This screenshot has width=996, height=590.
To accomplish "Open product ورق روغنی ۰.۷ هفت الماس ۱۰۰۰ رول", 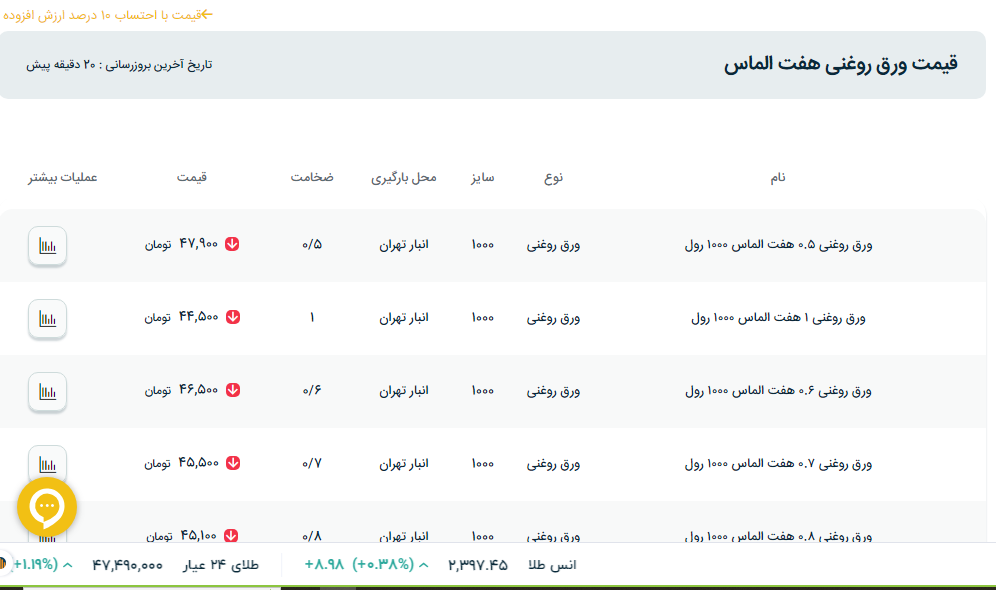I will coord(778,464).
